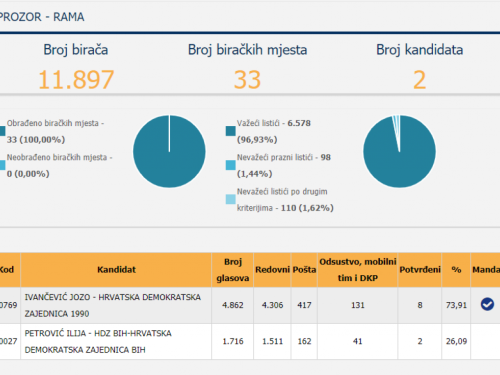Click the Kandidat column header
500x375 pixels.
coord(116,270)
